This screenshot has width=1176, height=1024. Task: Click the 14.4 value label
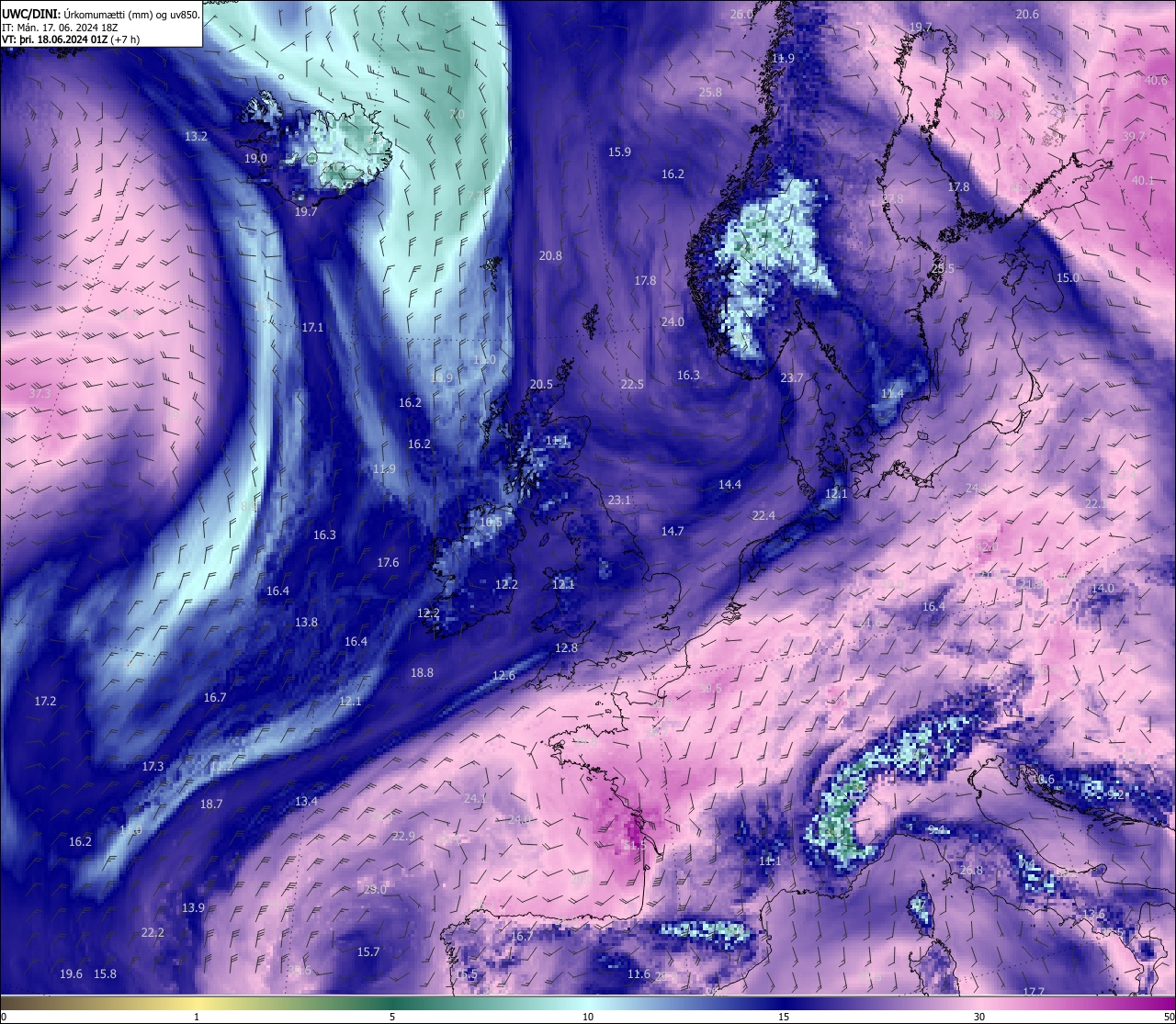coord(729,484)
